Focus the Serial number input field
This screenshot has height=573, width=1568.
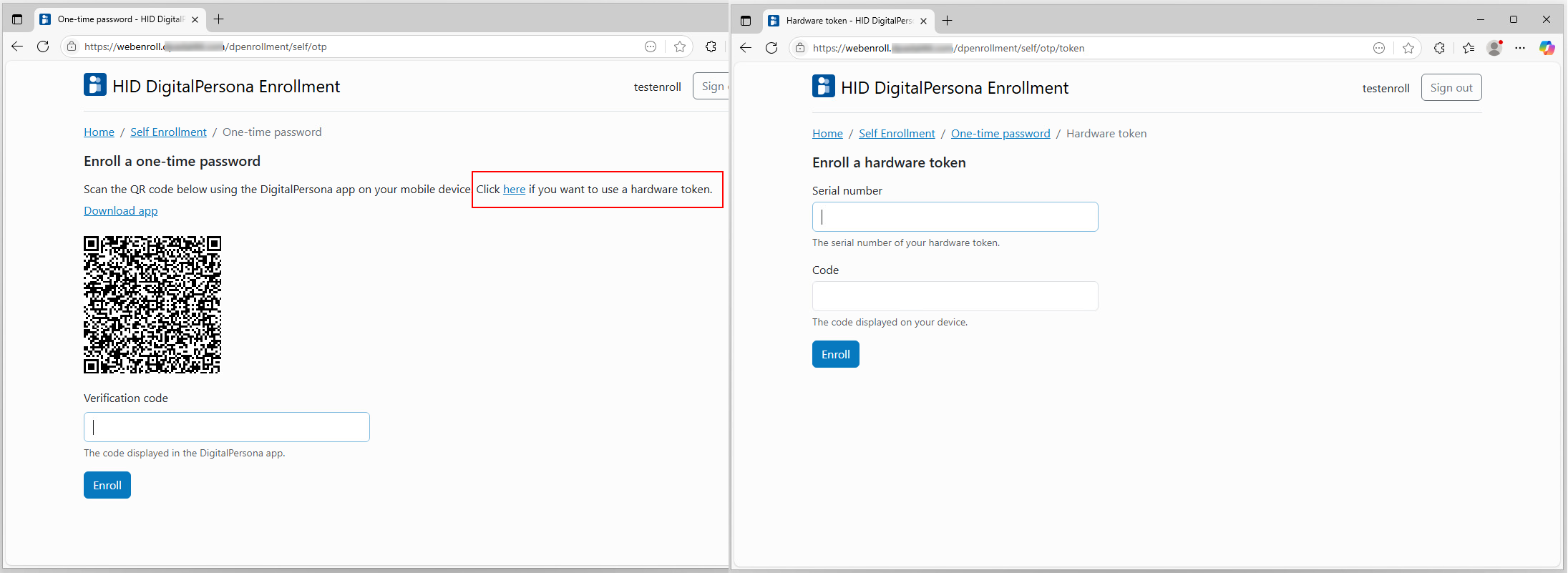[x=955, y=217]
